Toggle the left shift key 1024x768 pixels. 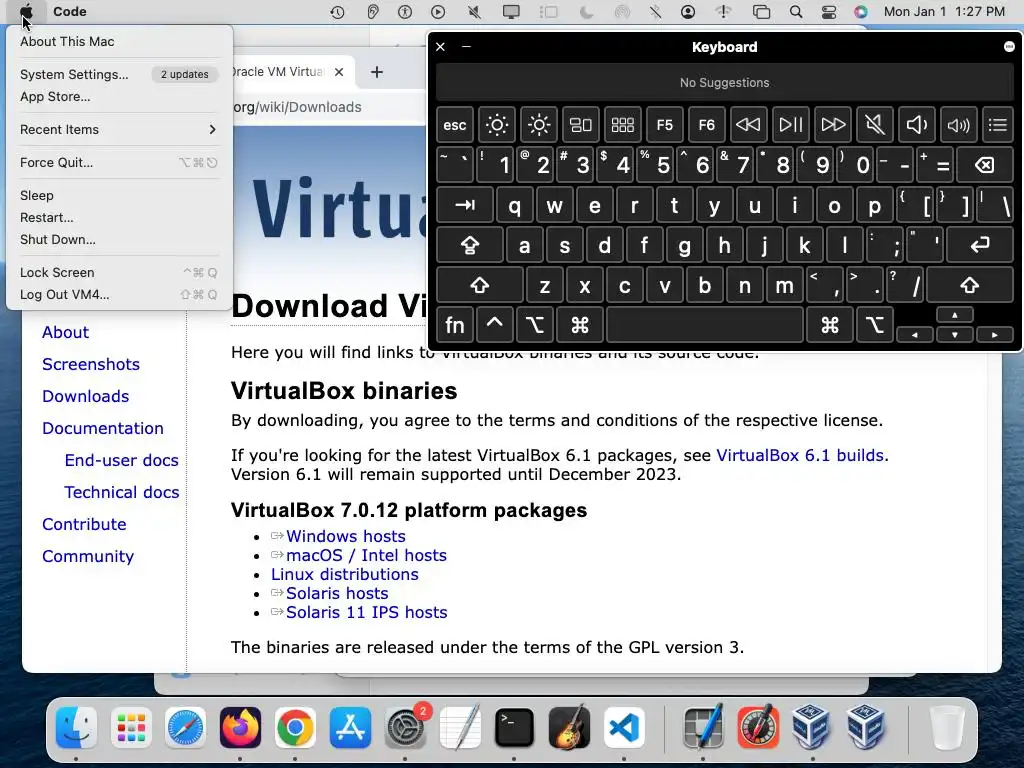coord(479,285)
